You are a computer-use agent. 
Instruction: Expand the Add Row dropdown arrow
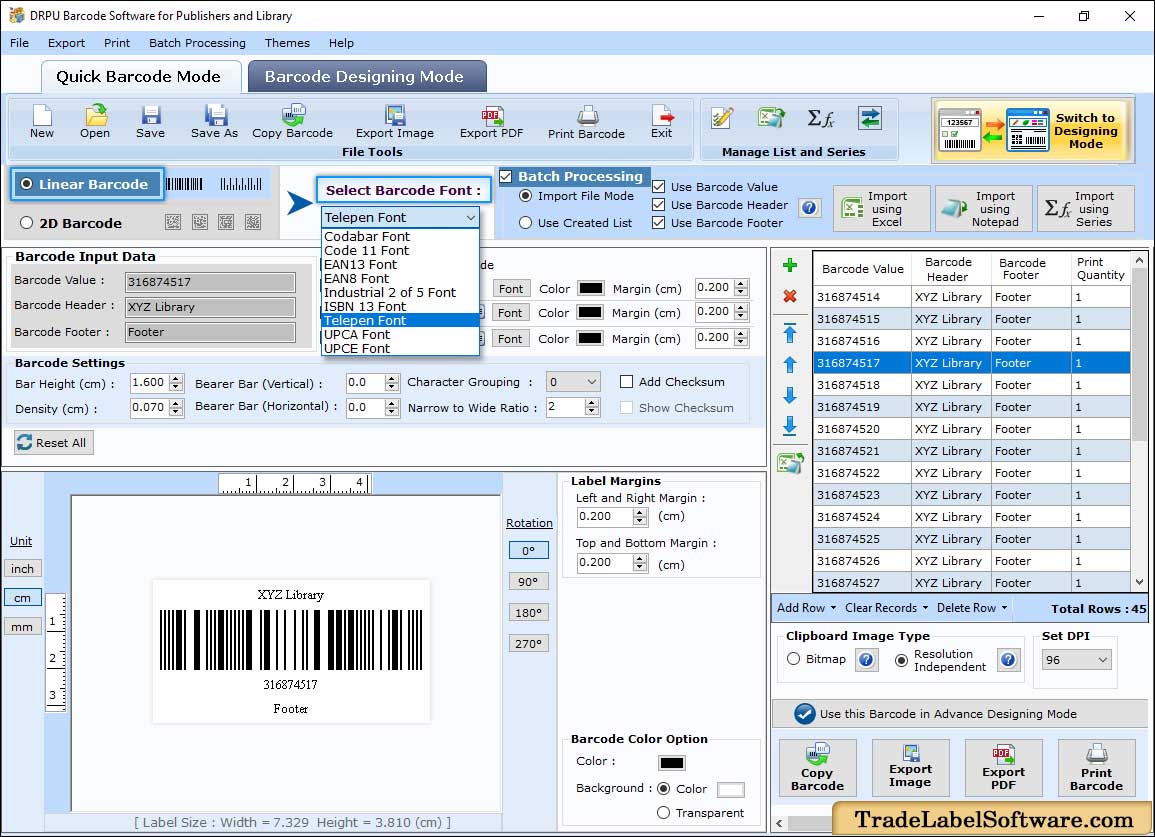(833, 609)
